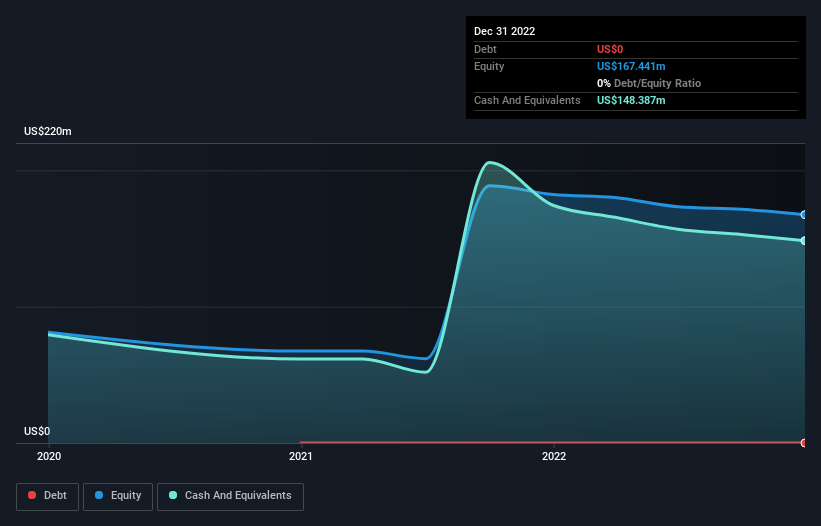The image size is (821, 526).
Task: Click the US$220m y-axis label
Action: click(x=48, y=131)
